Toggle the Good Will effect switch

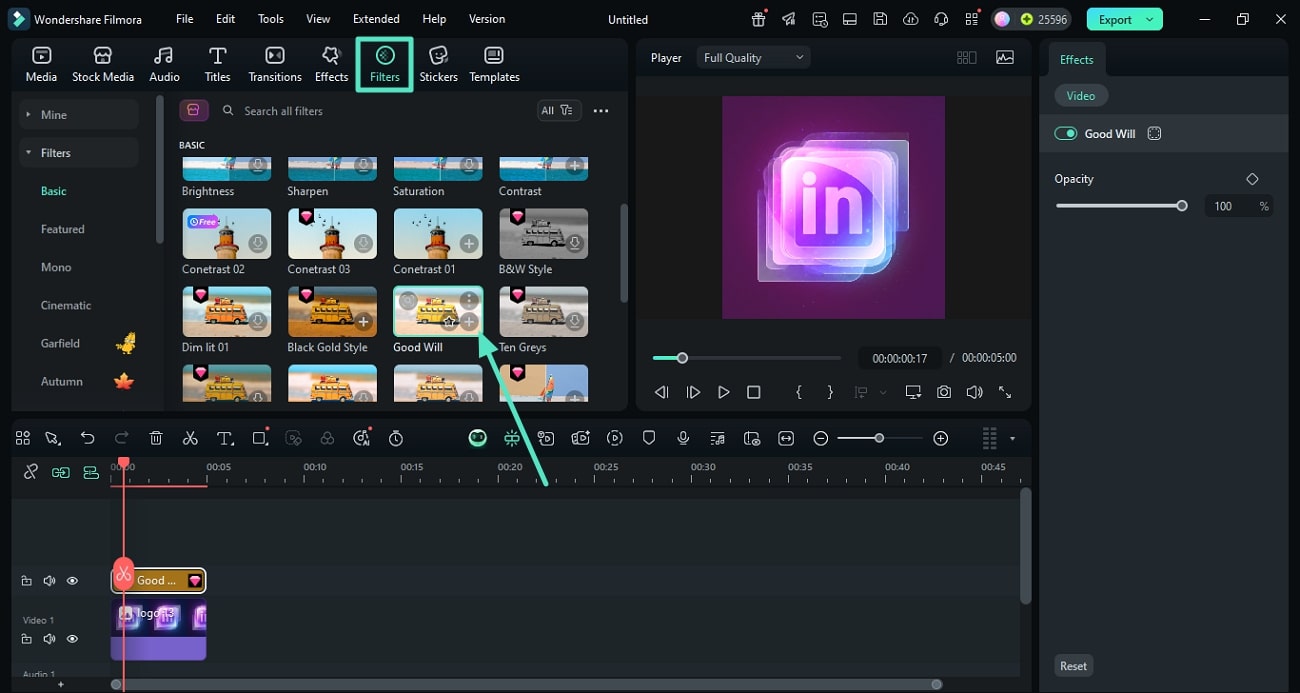coord(1066,133)
